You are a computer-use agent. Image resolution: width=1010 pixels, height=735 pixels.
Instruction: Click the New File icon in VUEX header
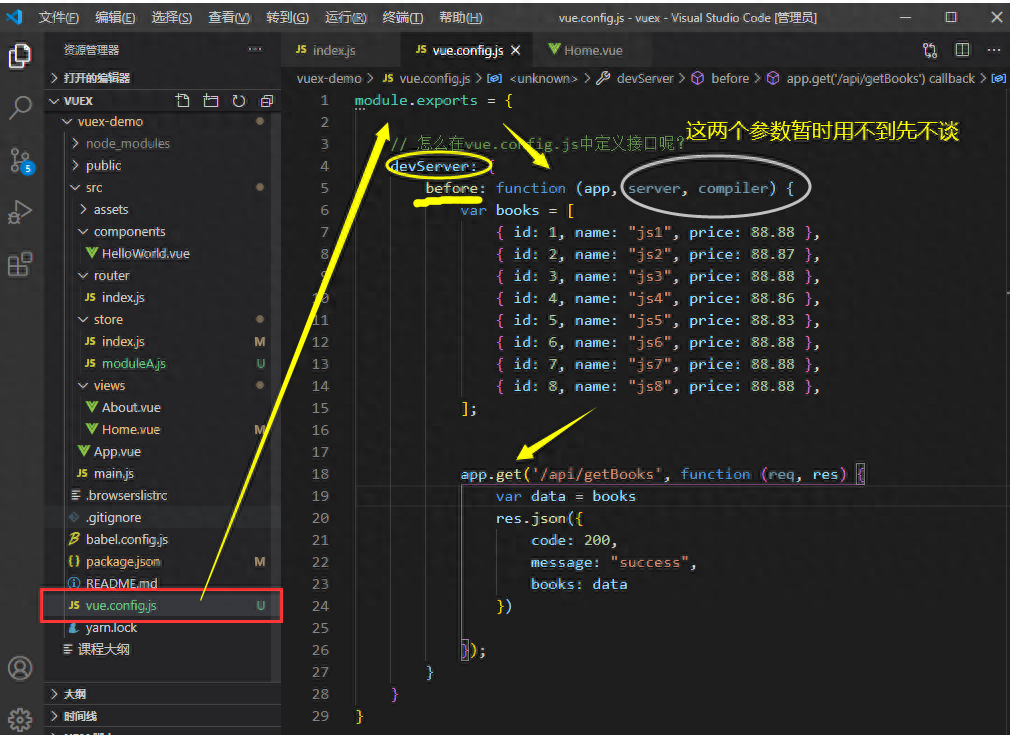pyautogui.click(x=183, y=100)
